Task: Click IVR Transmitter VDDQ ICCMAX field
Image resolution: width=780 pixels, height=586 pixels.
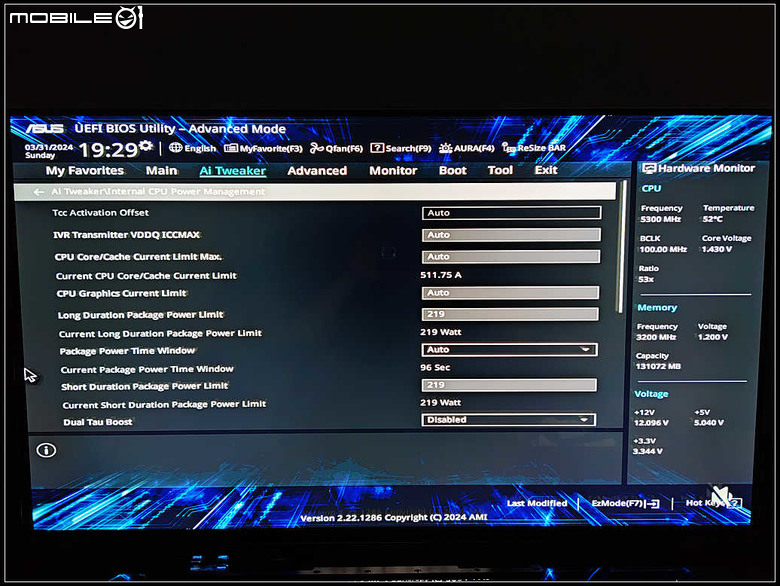Action: (x=511, y=235)
